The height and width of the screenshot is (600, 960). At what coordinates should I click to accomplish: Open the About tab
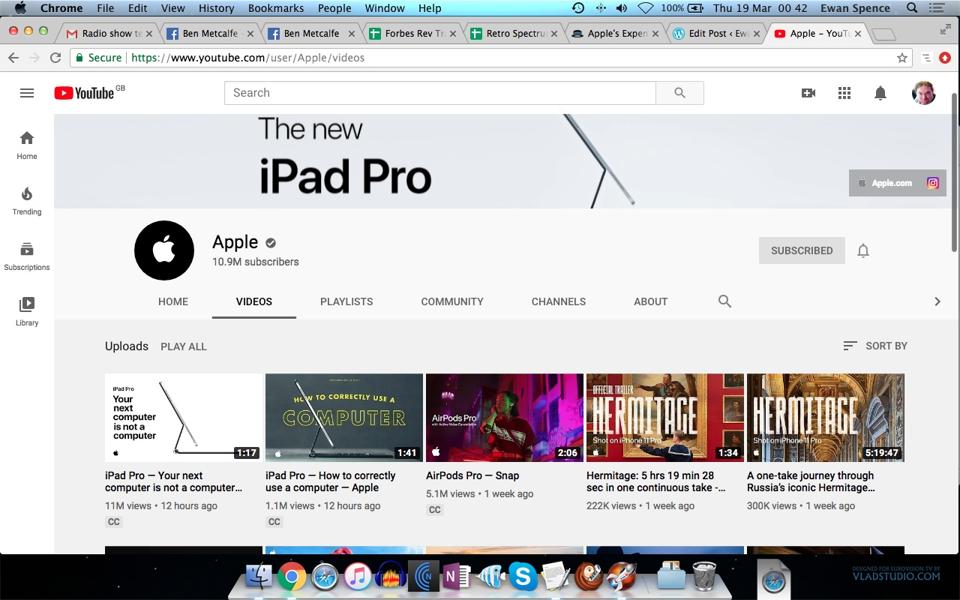click(x=650, y=302)
